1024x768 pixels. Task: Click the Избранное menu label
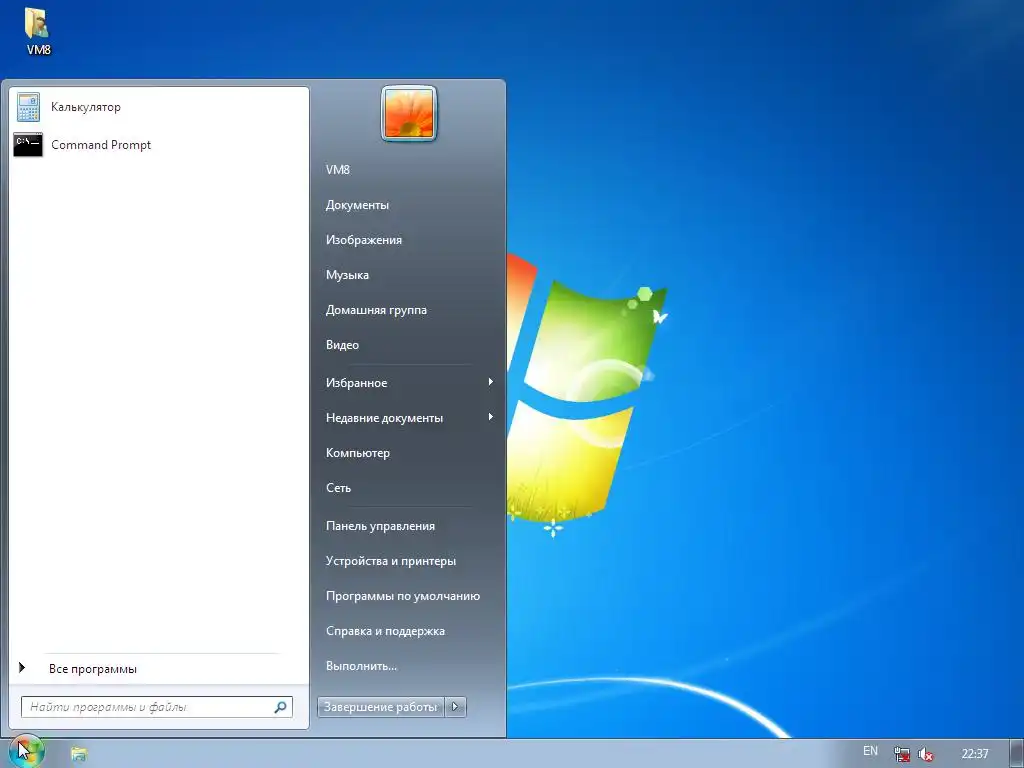pyautogui.click(x=357, y=383)
